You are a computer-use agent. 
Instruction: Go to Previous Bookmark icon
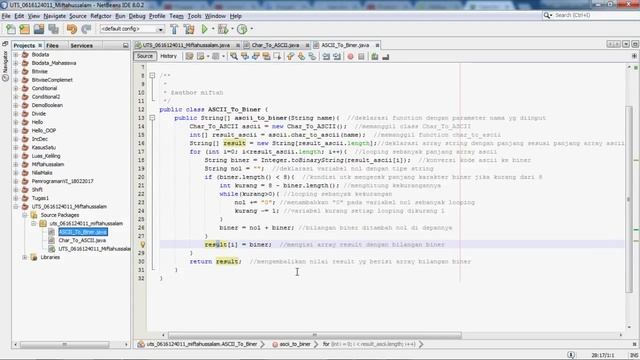[x=290, y=56]
